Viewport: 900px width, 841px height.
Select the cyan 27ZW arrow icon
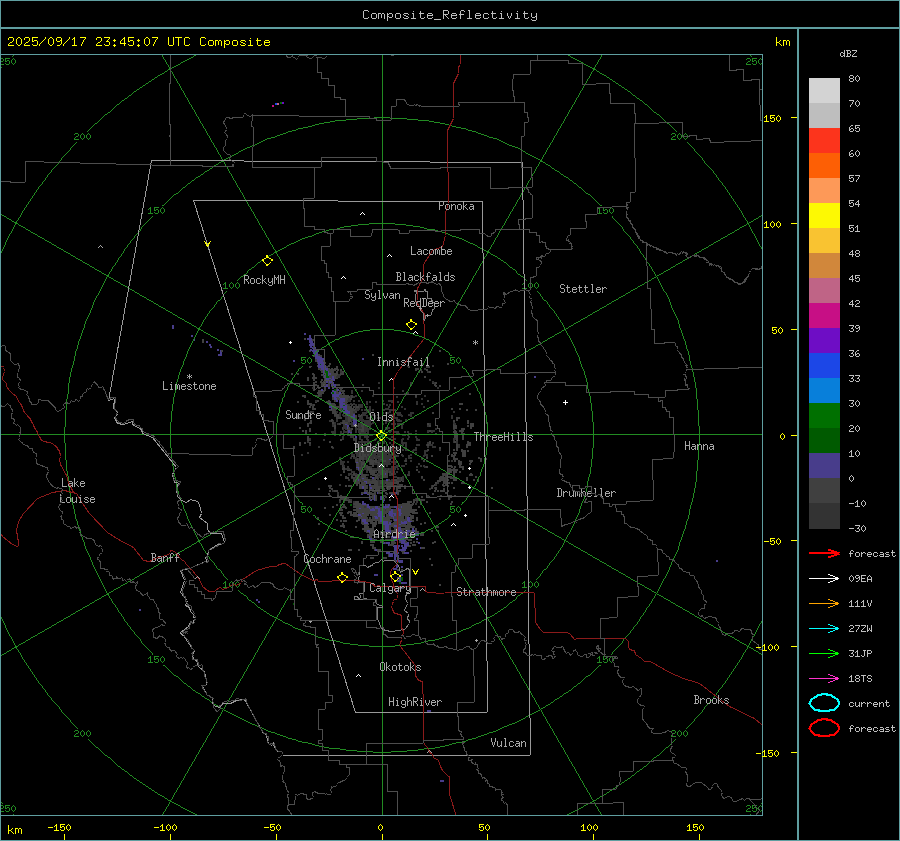click(x=823, y=628)
